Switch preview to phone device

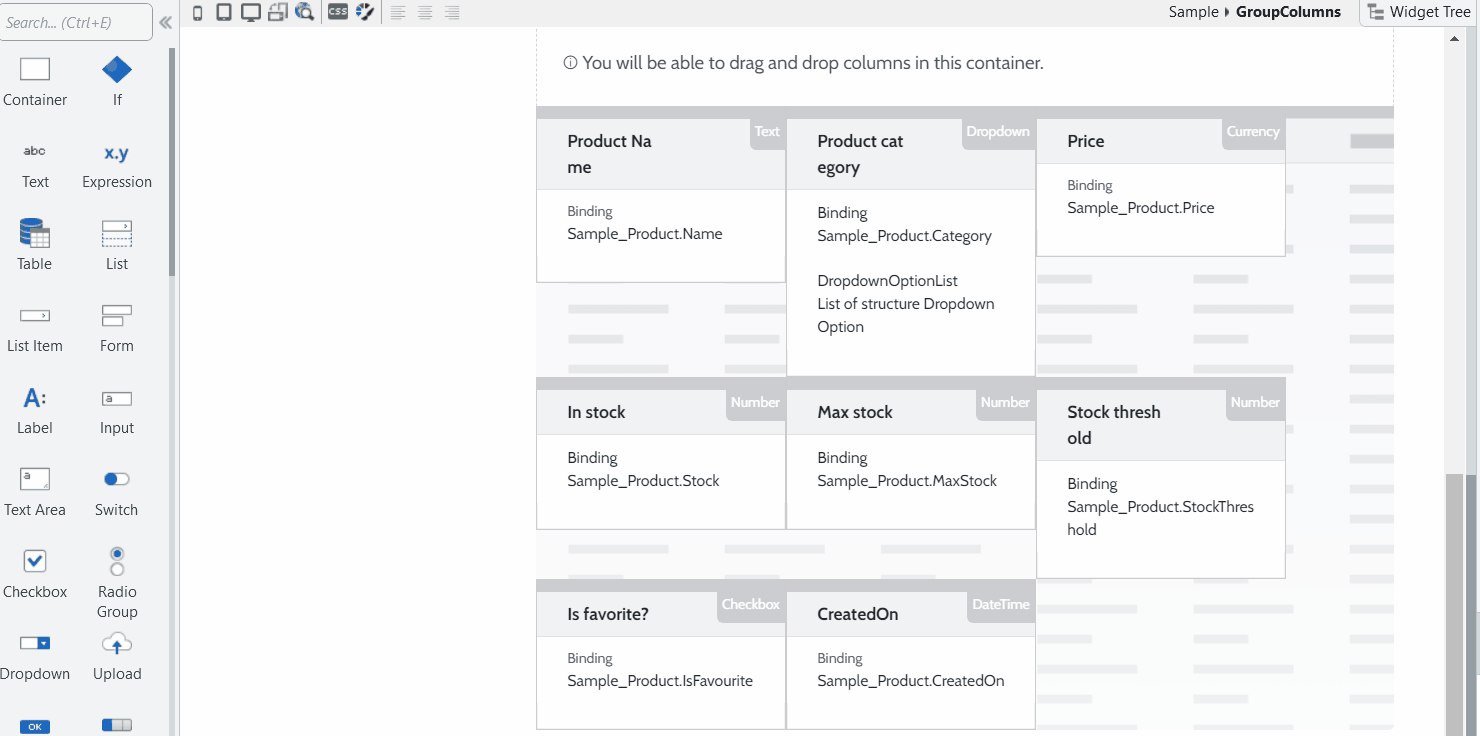197,12
